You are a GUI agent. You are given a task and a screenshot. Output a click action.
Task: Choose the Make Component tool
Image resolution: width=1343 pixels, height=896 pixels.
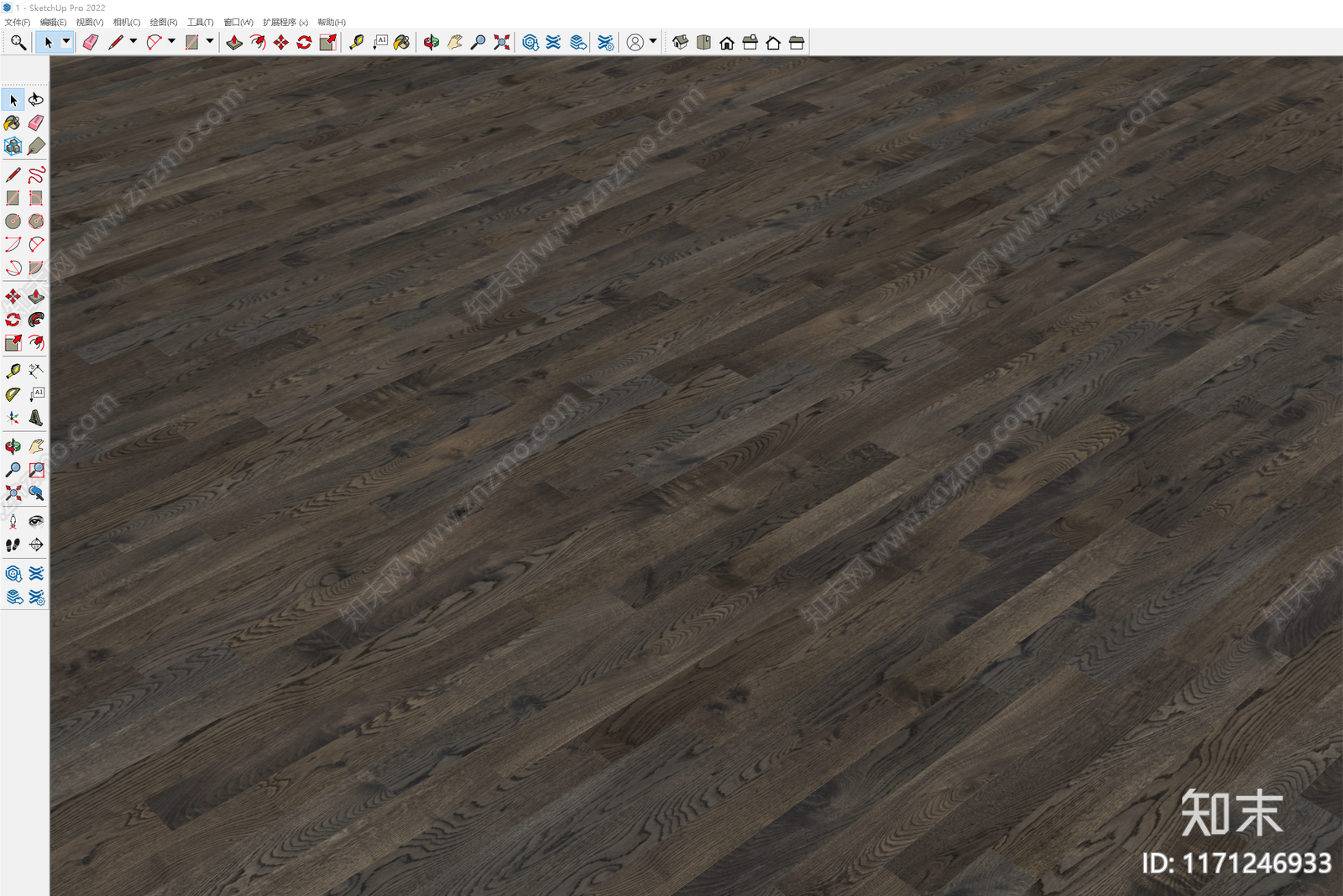[x=13, y=147]
